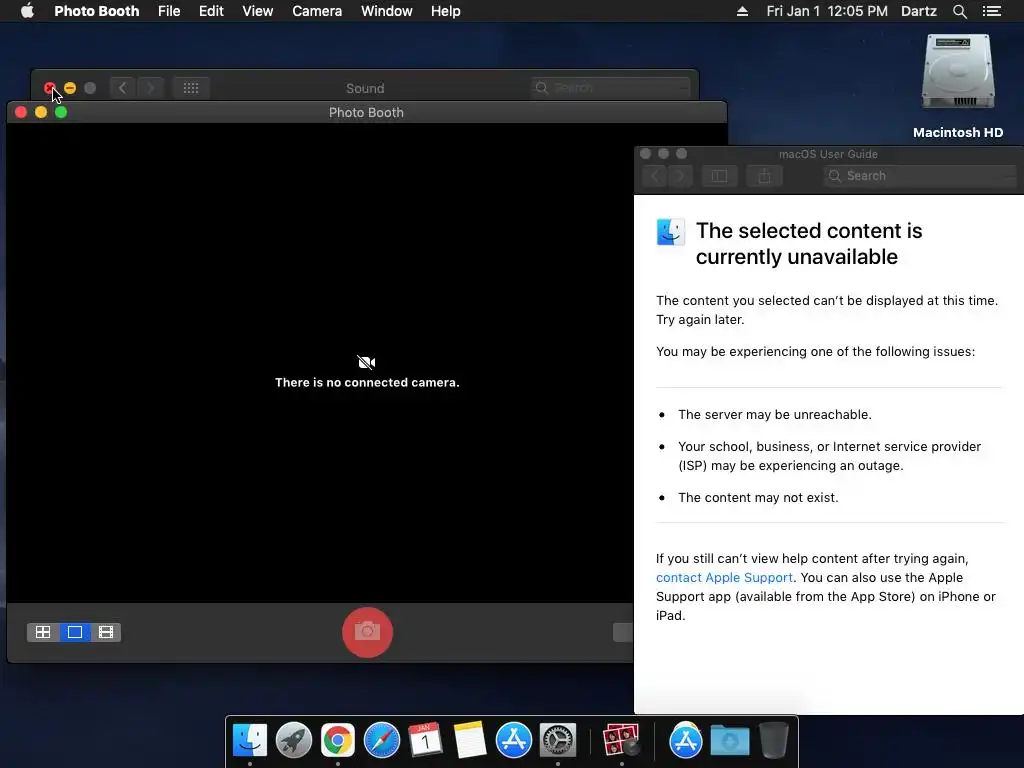Click 'The server may be unreachable.' text
The width and height of the screenshot is (1024, 768).
775,415
